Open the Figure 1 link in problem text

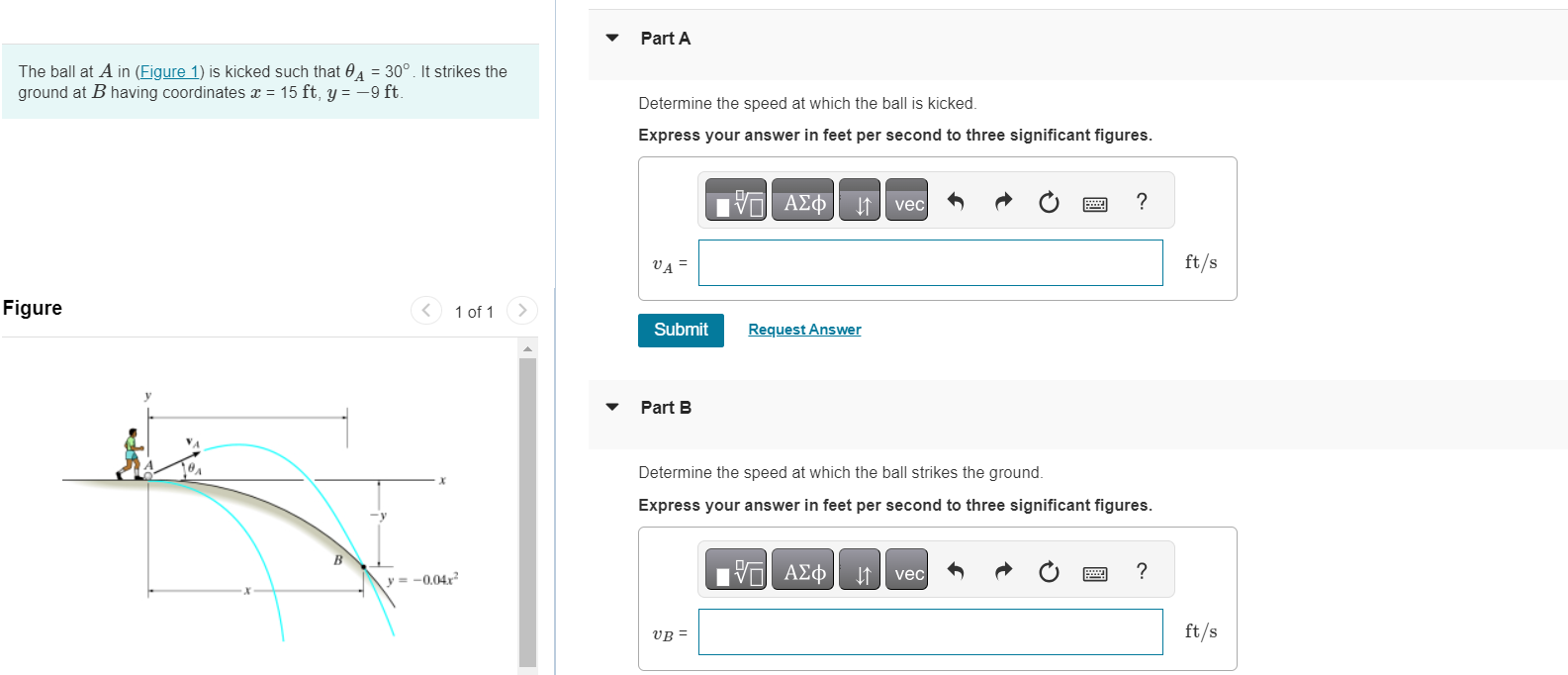(x=168, y=71)
